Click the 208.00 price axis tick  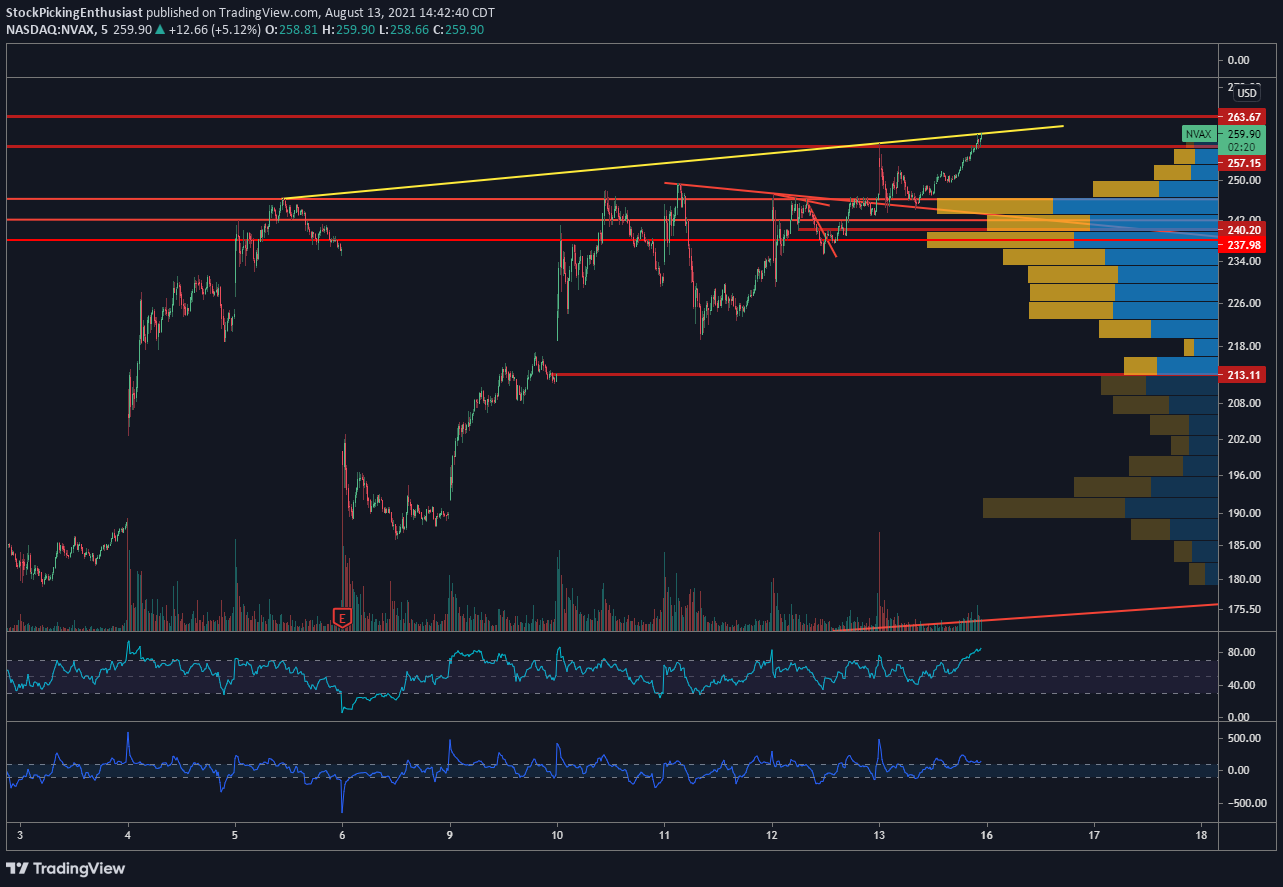pyautogui.click(x=1243, y=403)
